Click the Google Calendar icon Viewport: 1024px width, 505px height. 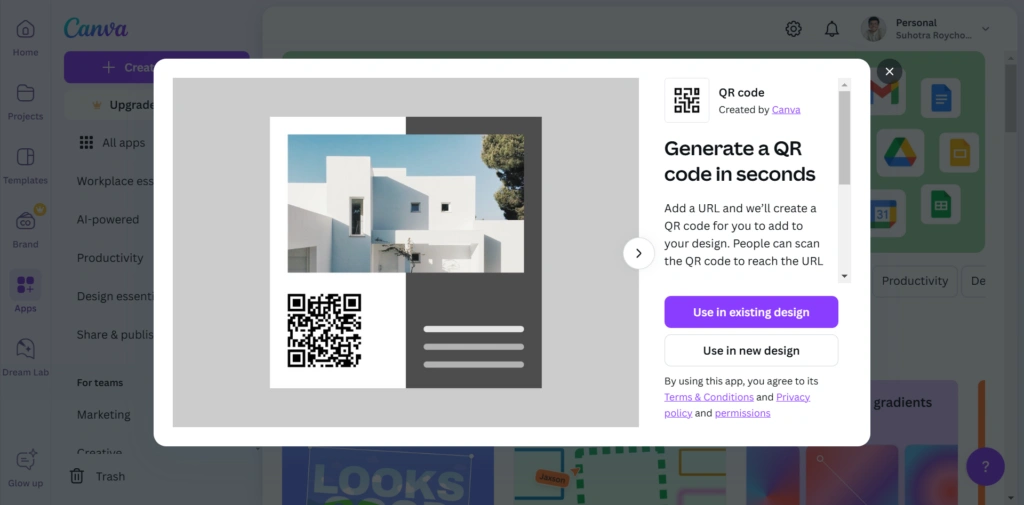[888, 213]
